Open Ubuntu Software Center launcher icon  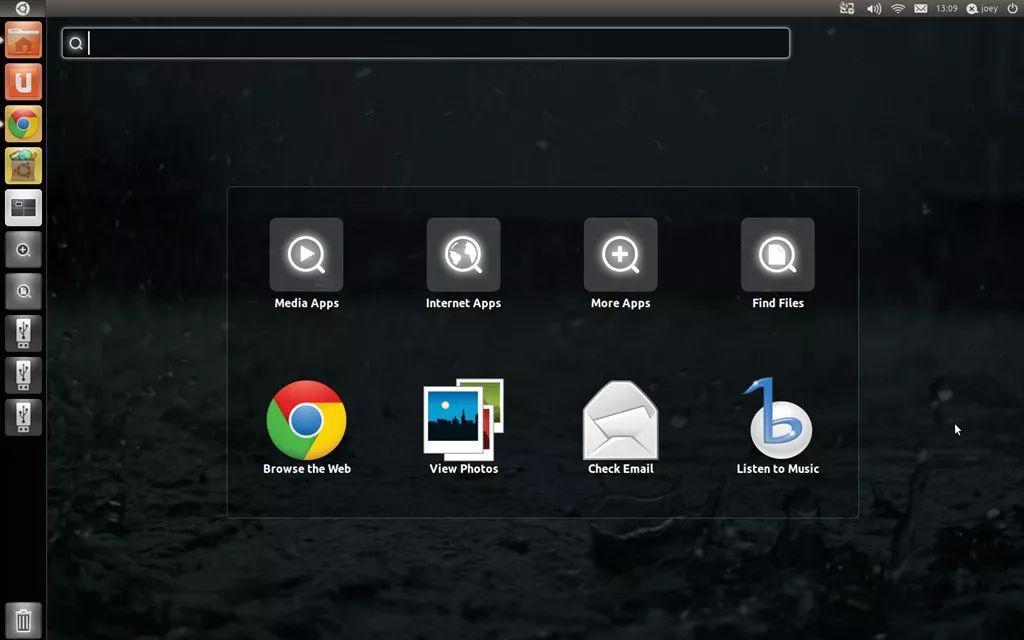pos(24,165)
